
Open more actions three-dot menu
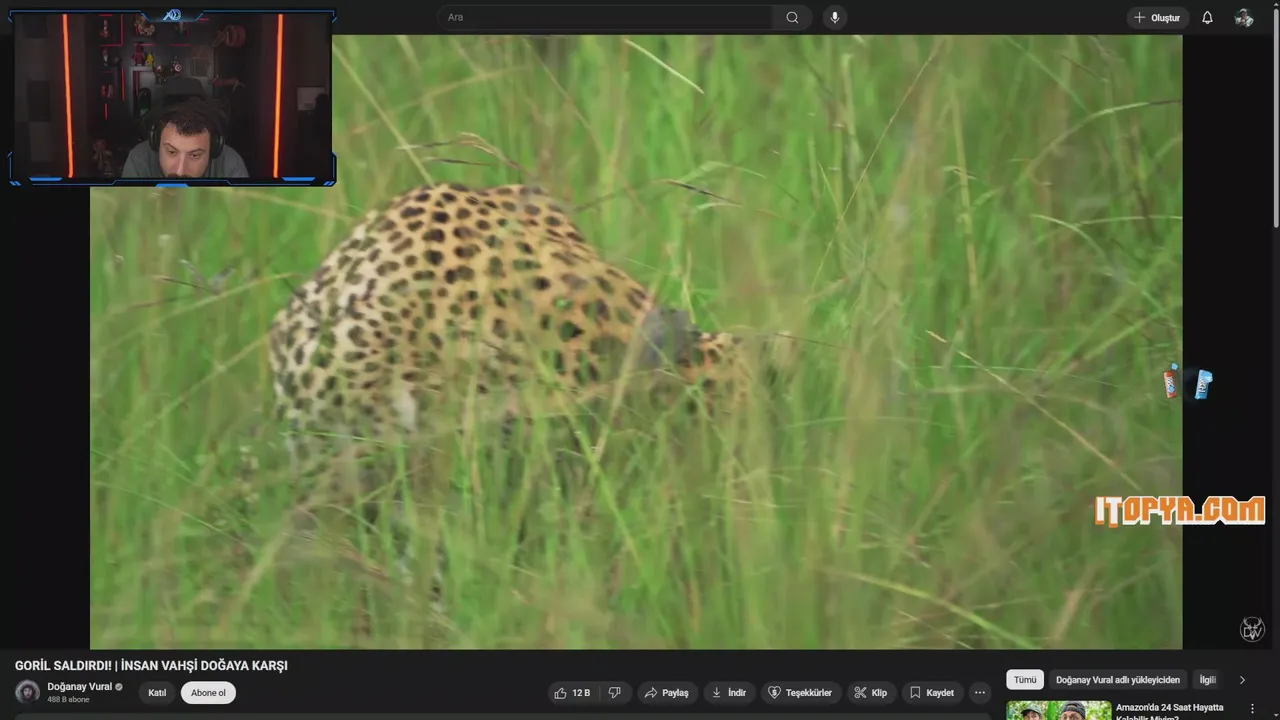pos(980,693)
